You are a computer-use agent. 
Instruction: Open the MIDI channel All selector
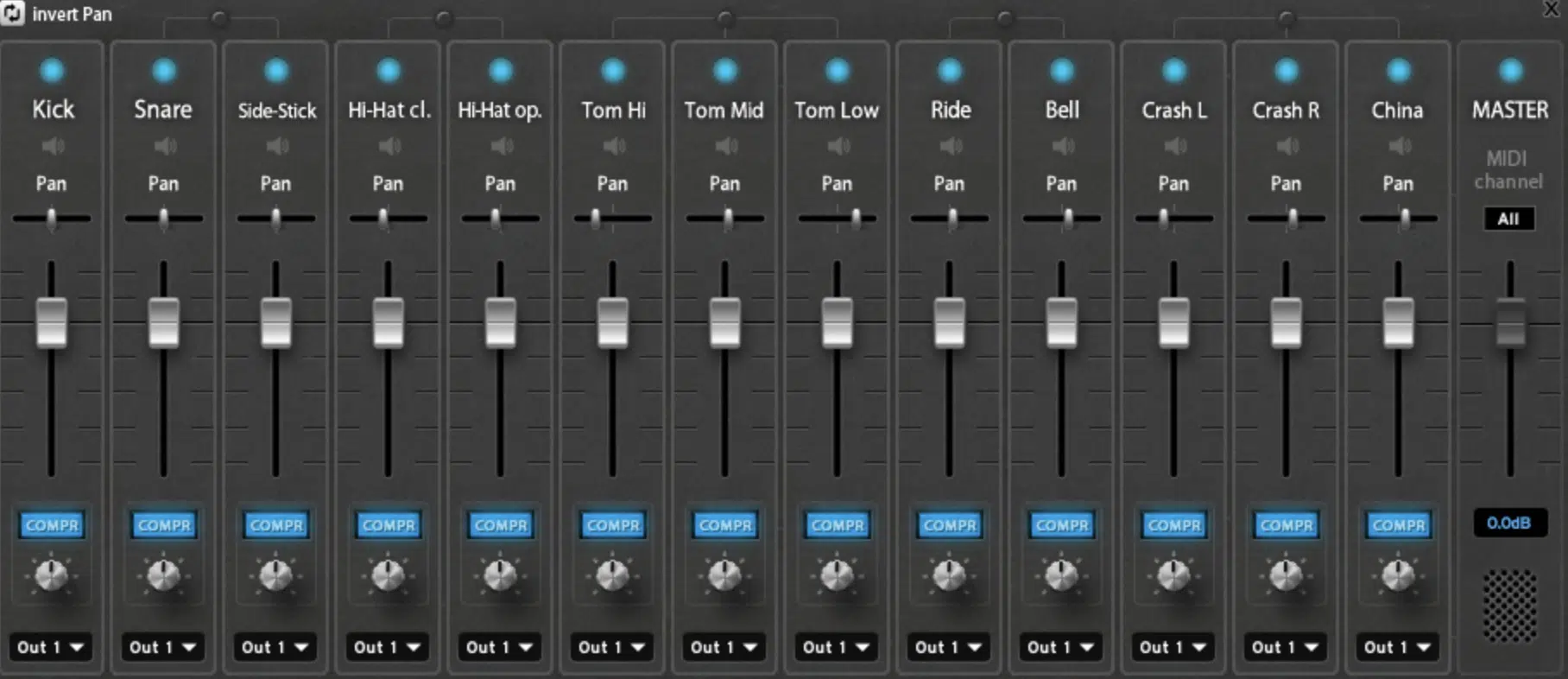coord(1509,219)
